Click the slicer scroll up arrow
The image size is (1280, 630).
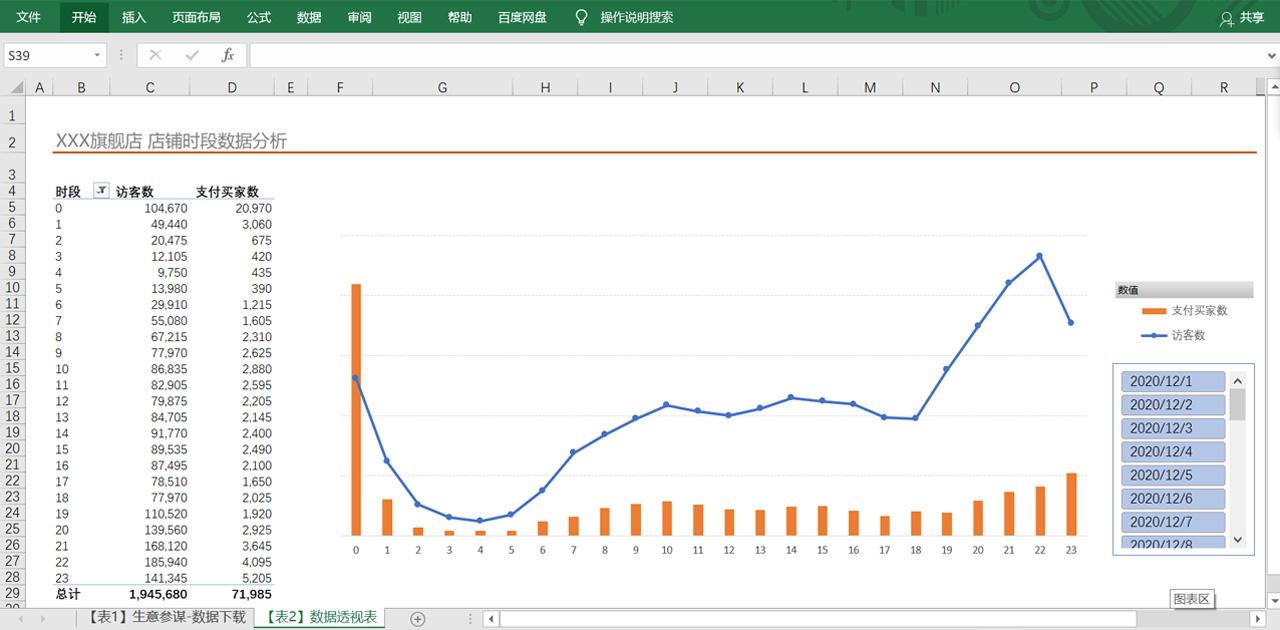(x=1237, y=381)
